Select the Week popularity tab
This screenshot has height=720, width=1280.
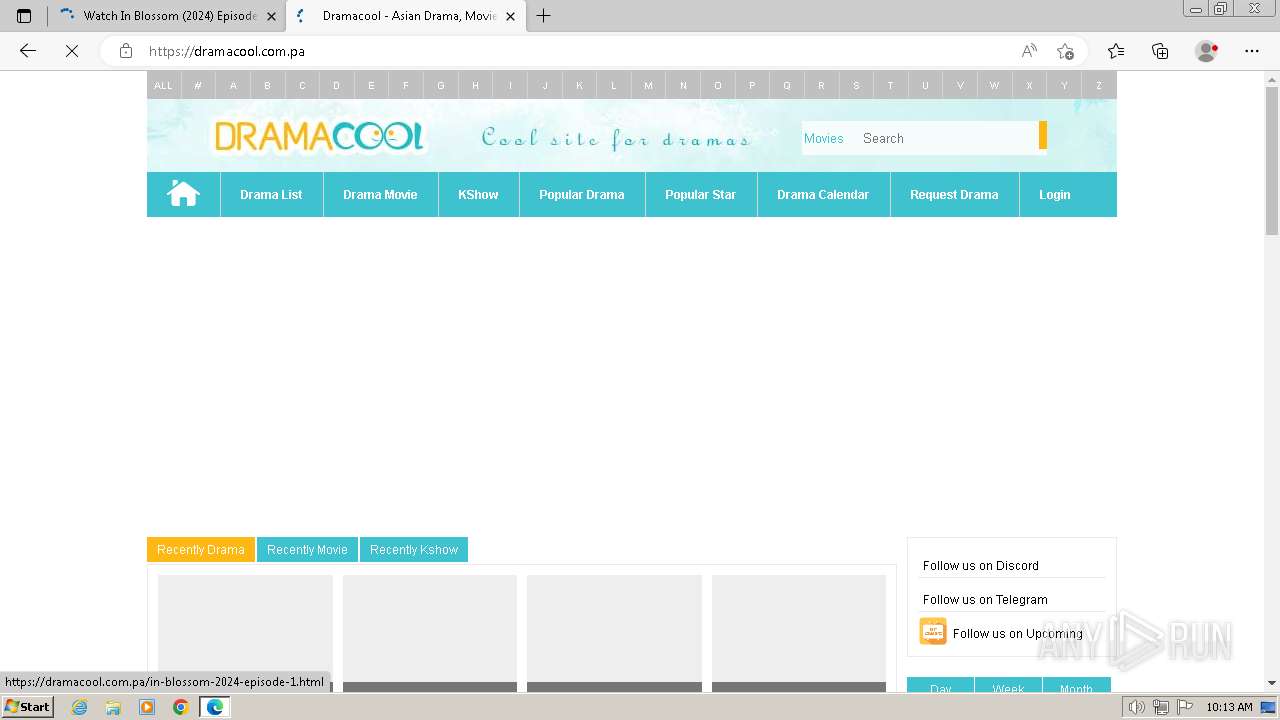(x=1008, y=687)
